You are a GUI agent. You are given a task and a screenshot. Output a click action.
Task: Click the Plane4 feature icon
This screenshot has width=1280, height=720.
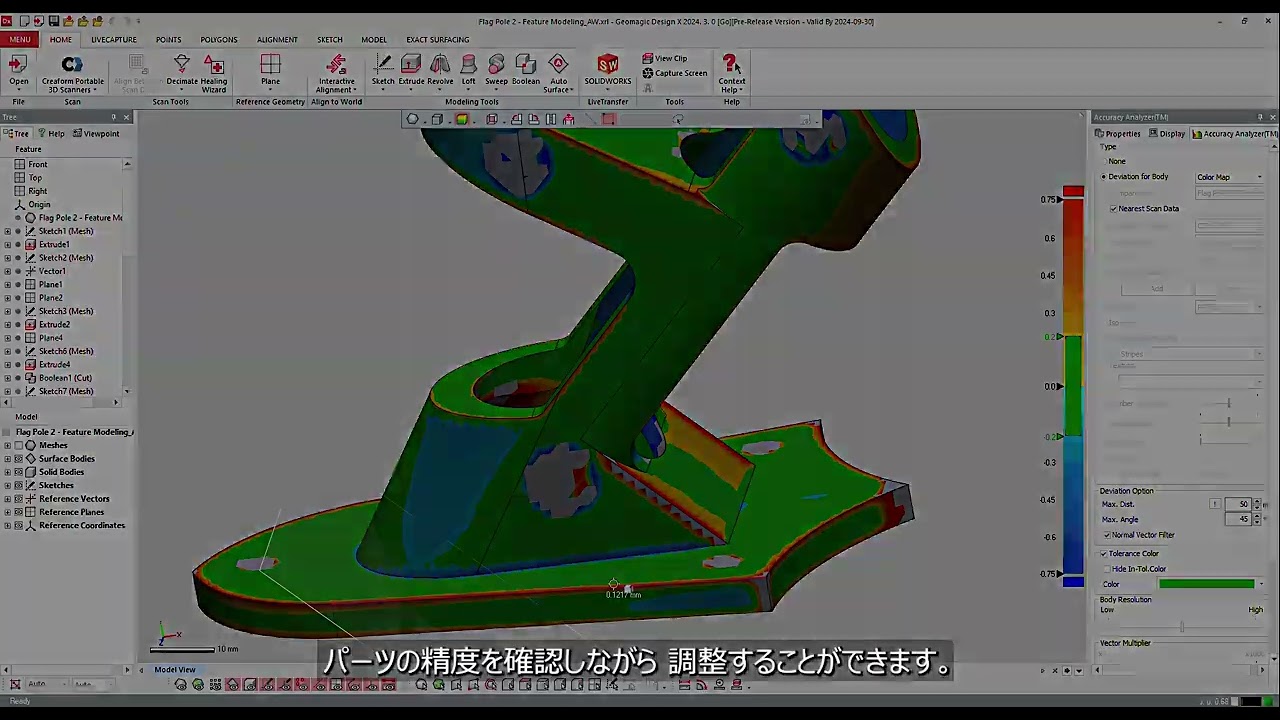(31, 338)
